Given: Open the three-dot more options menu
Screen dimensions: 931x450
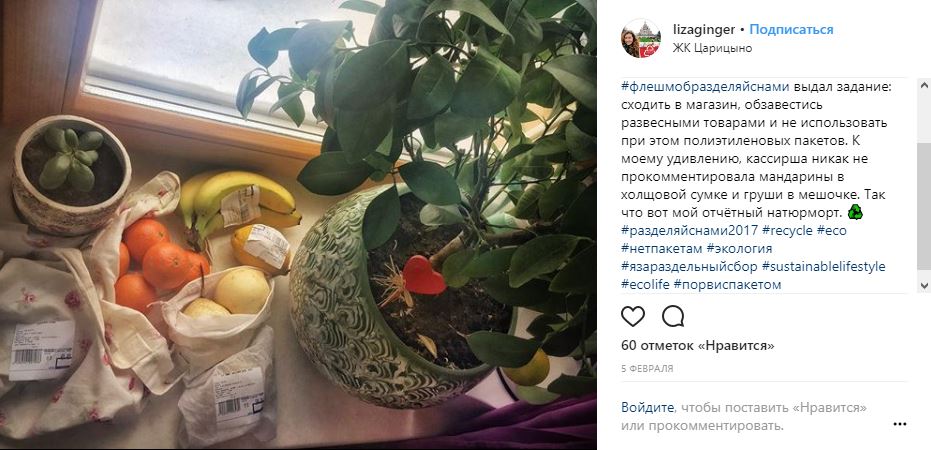Looking at the screenshot, I should (900, 424).
